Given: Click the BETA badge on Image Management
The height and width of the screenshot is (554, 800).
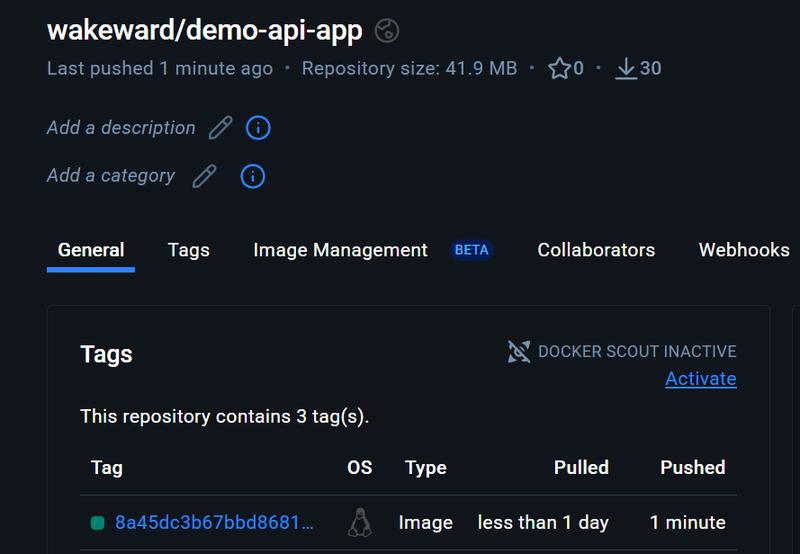Looking at the screenshot, I should point(471,250).
